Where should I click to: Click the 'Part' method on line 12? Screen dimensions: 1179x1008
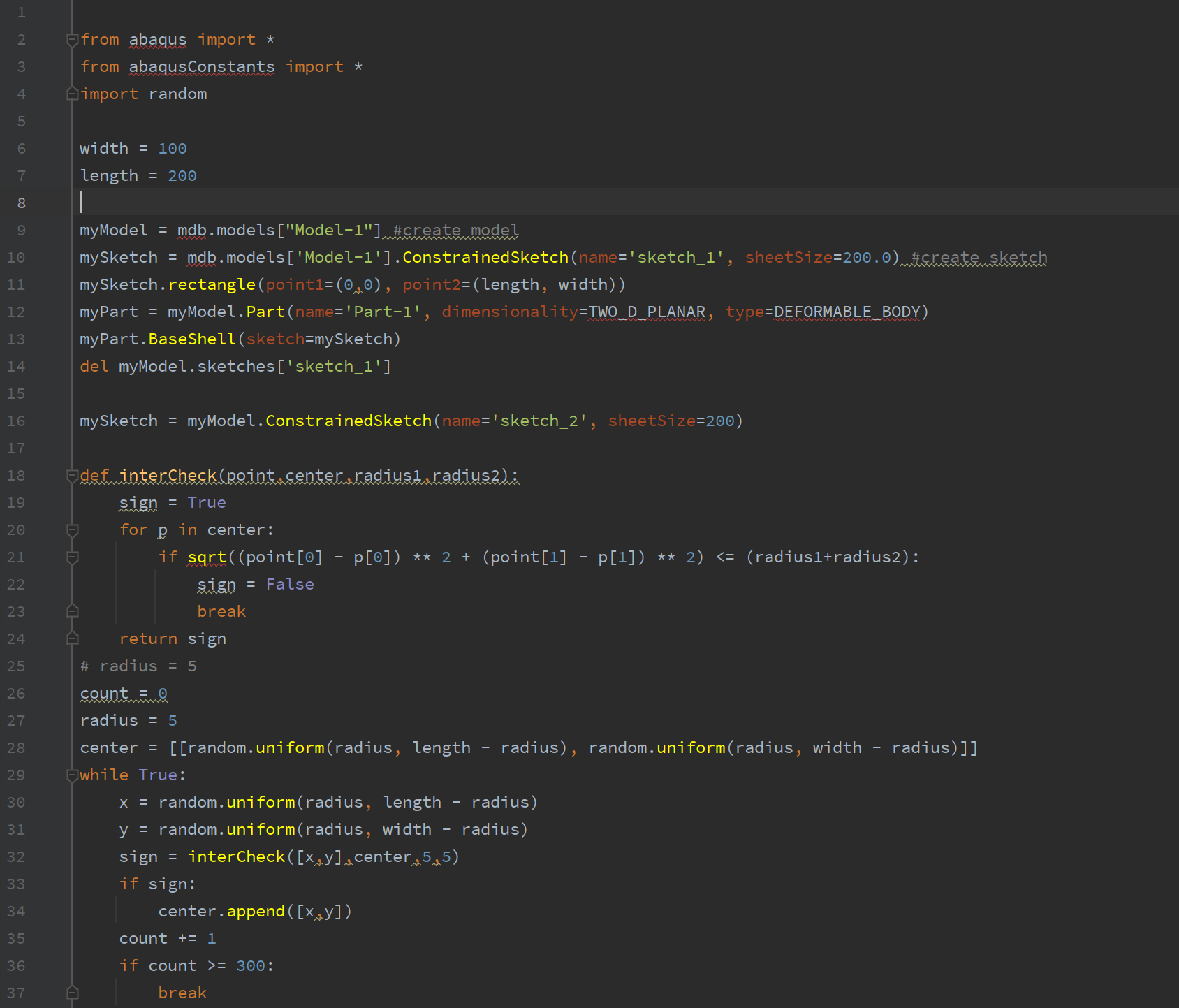pos(265,312)
